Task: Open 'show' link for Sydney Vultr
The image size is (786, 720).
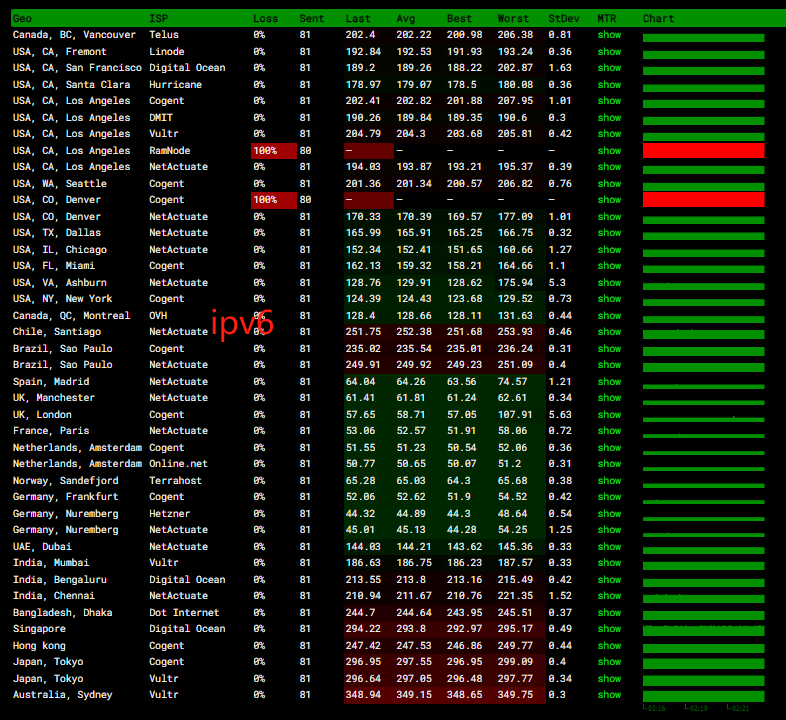Action: click(609, 695)
